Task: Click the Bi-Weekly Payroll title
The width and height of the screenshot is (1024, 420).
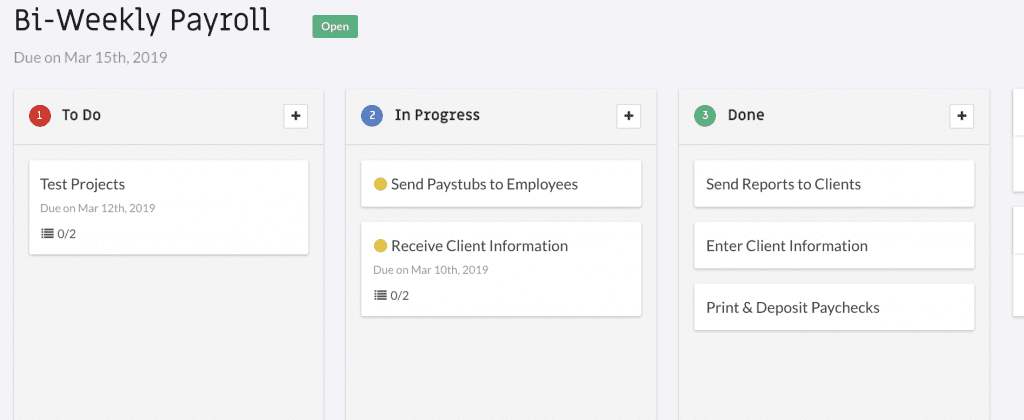Action: 142,21
